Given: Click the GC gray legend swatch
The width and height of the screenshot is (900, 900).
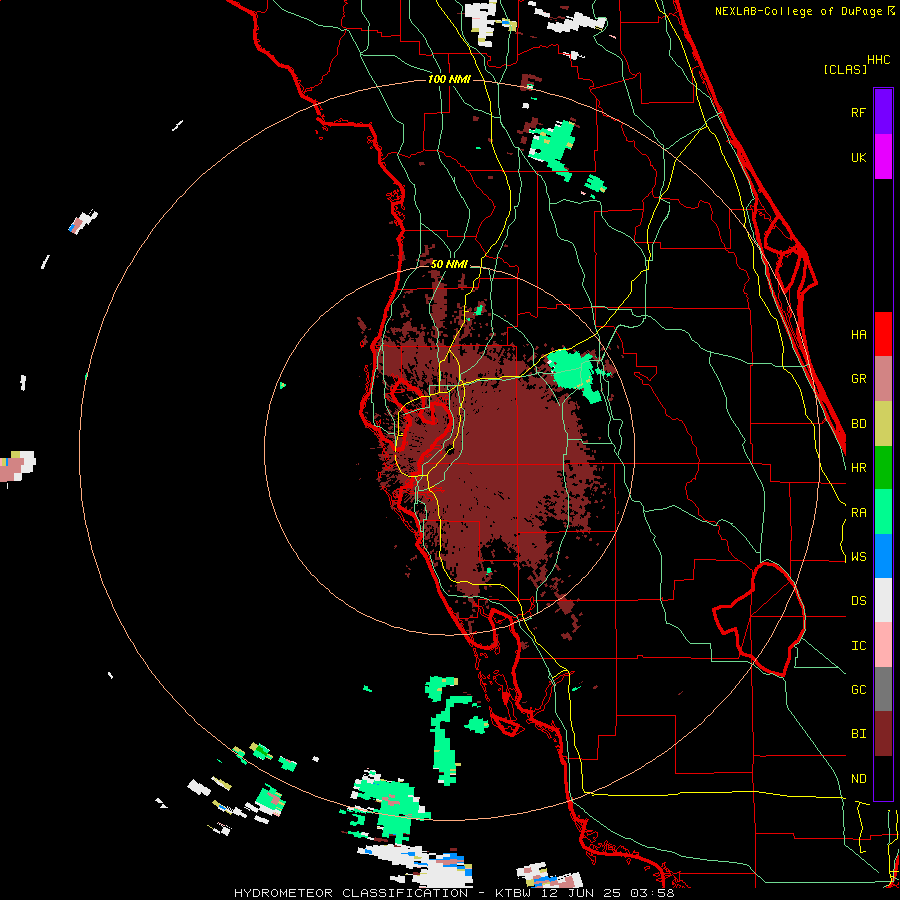Looking at the screenshot, I should 883,689.
